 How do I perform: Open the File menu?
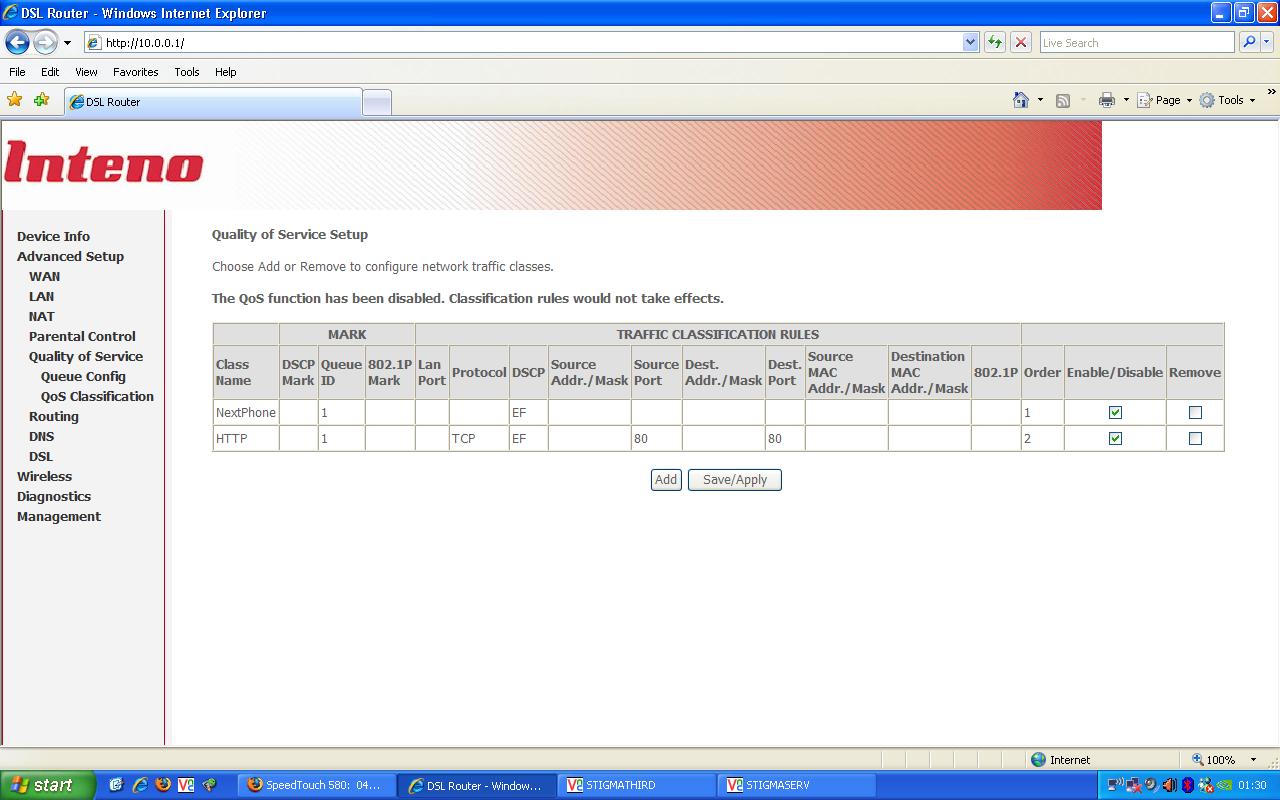pos(17,72)
